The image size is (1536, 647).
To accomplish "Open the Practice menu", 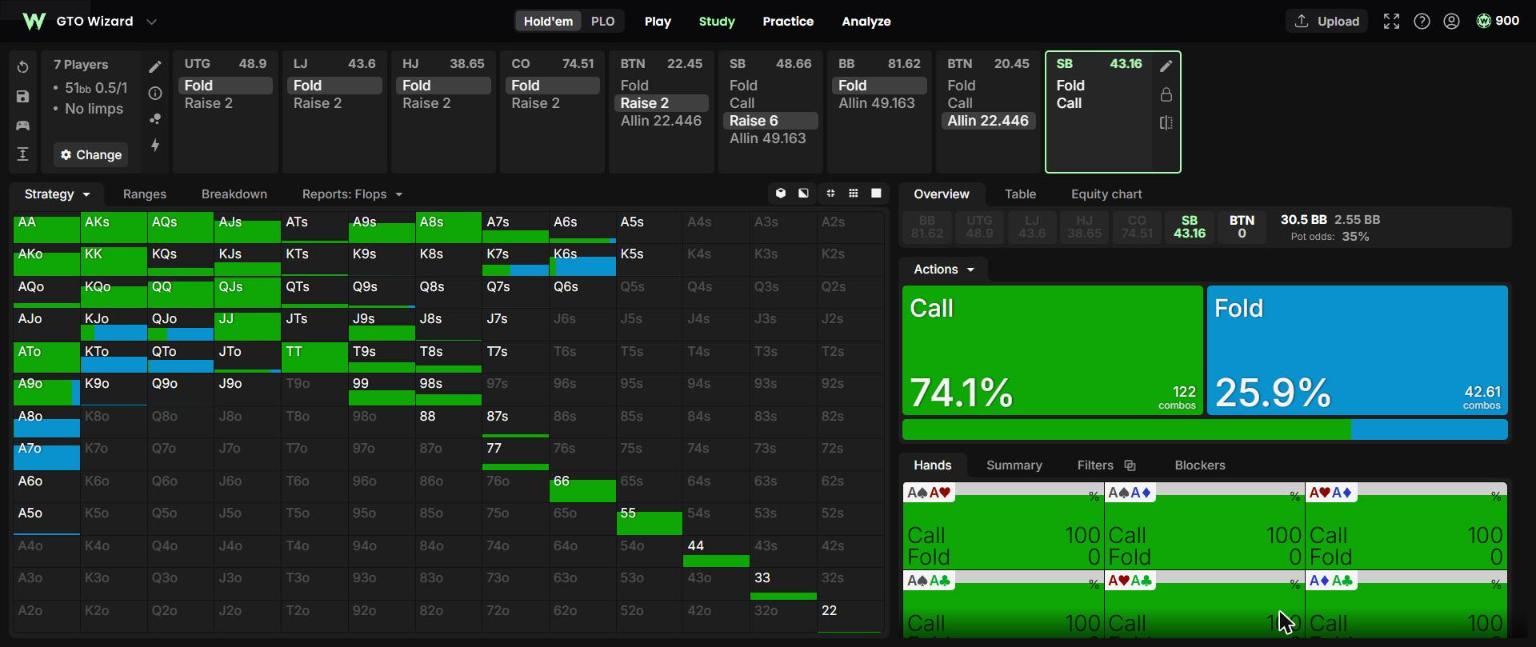I will pos(788,21).
